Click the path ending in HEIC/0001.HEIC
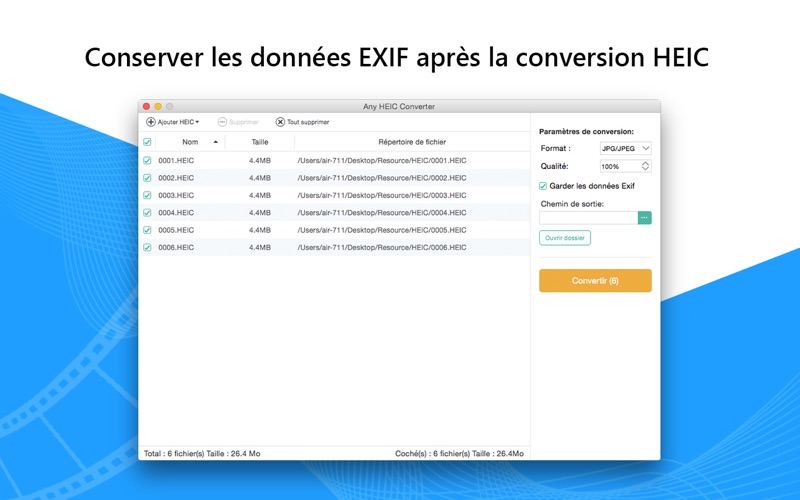 (382, 160)
